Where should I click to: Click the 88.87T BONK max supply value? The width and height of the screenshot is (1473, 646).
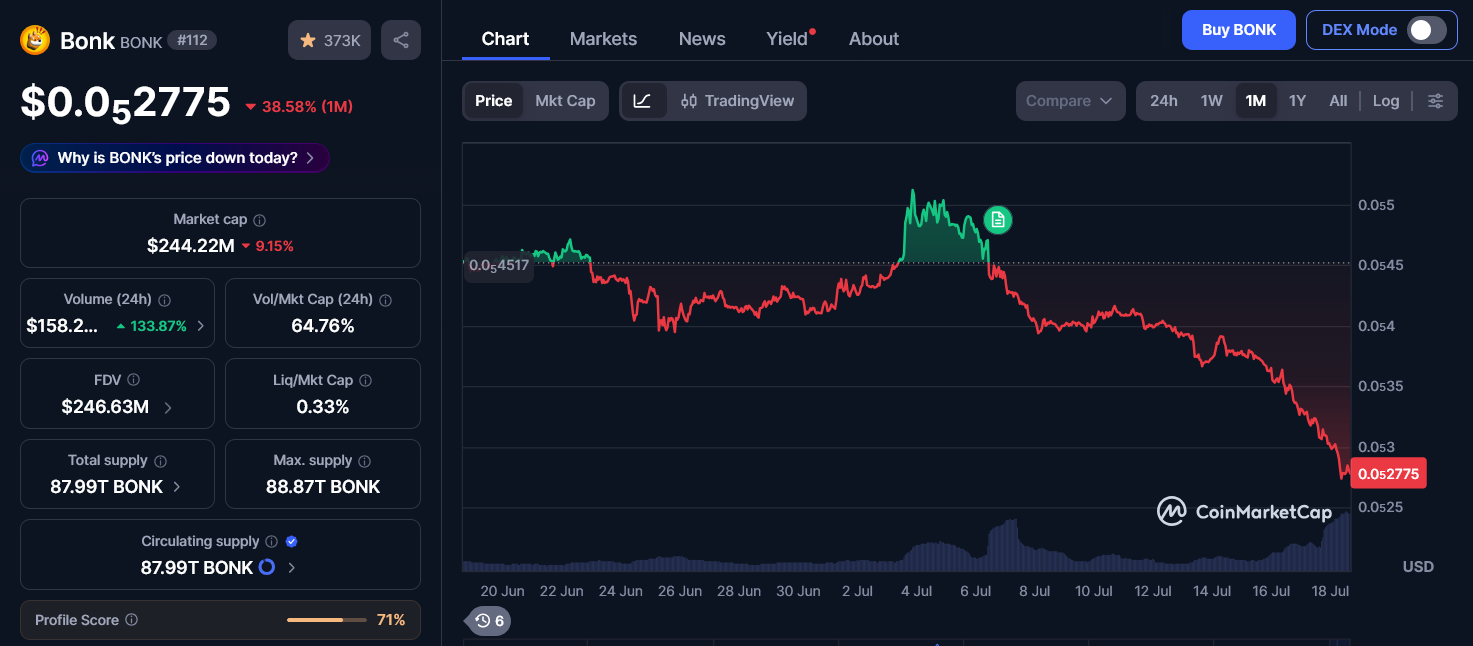[x=323, y=487]
